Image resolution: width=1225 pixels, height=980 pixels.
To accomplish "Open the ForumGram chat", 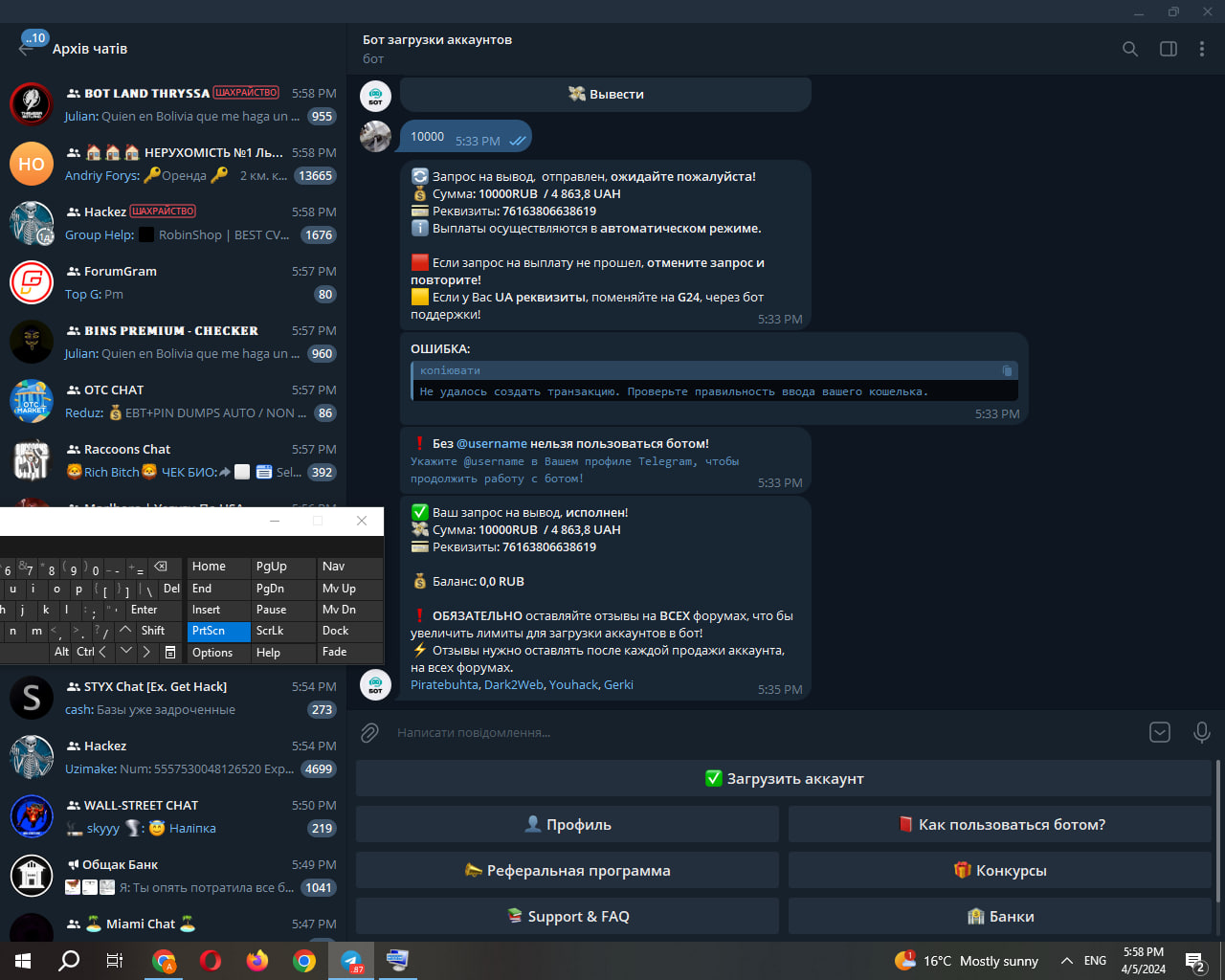I will [x=172, y=283].
